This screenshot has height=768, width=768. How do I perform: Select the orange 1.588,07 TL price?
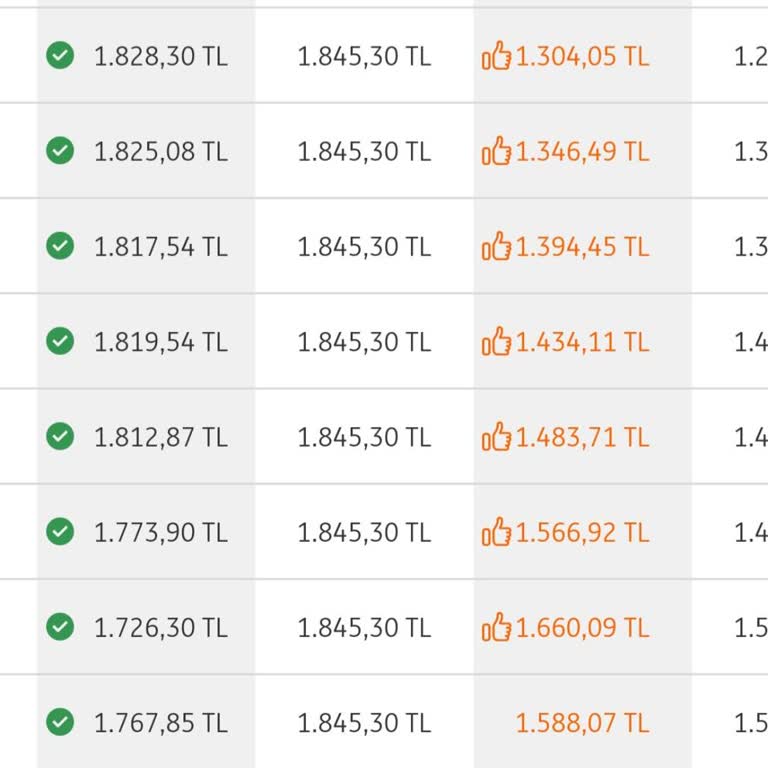(582, 723)
